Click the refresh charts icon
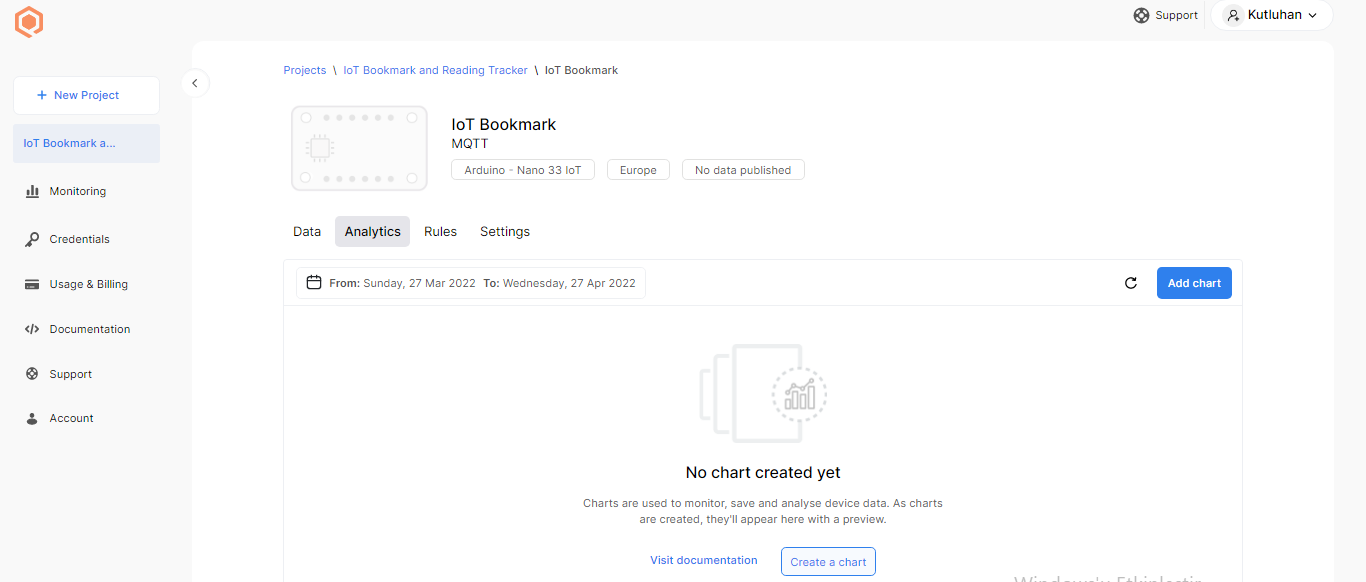 (x=1131, y=283)
